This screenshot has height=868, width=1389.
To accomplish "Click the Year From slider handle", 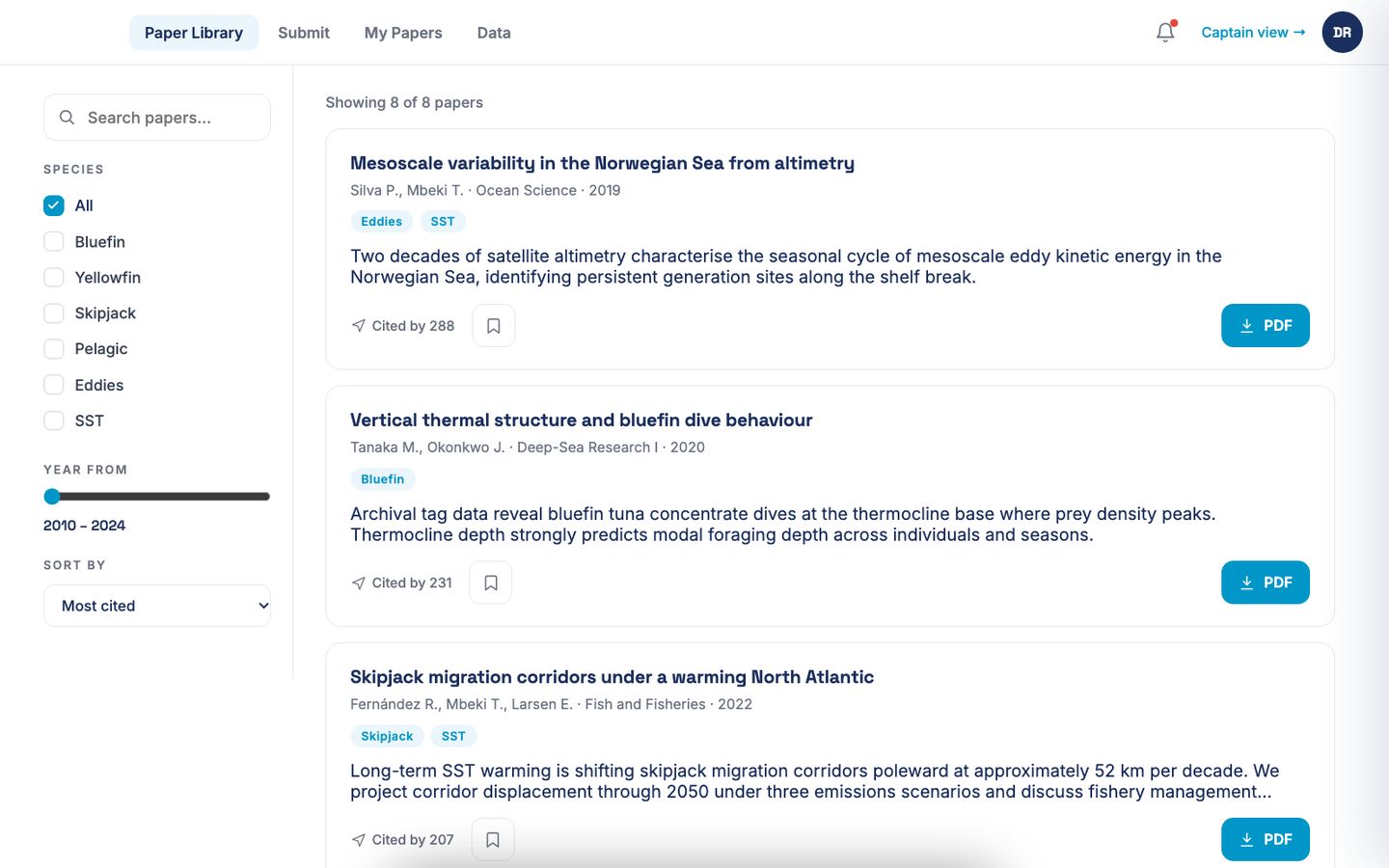I will coord(52,497).
